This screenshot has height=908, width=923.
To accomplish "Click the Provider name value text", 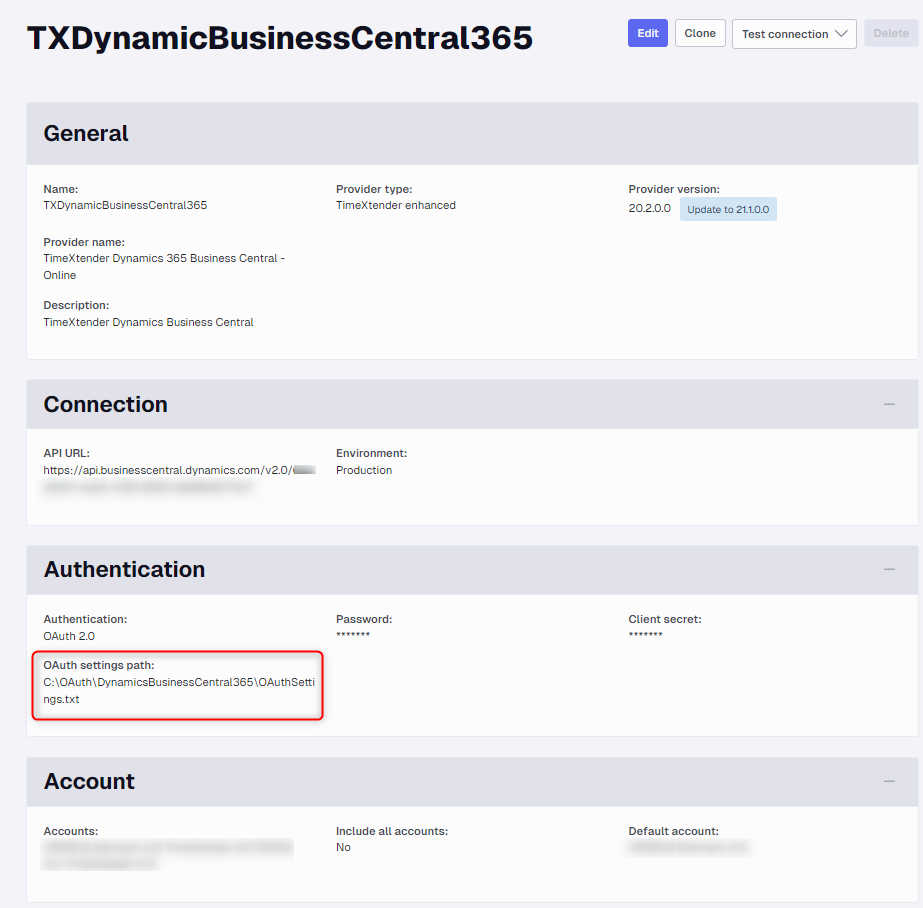I will [x=164, y=267].
